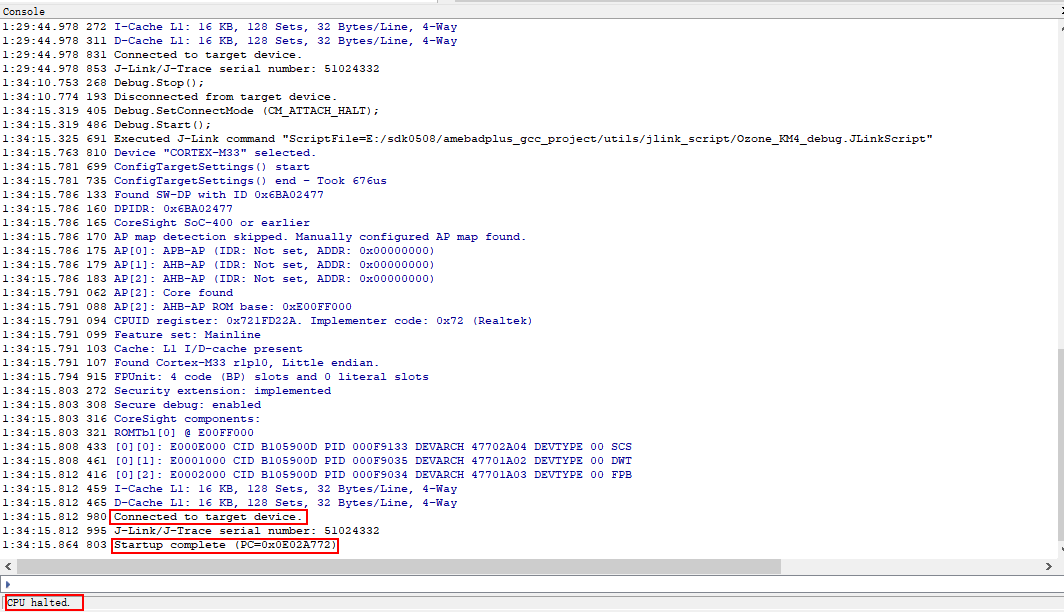Image resolution: width=1064 pixels, height=612 pixels.
Task: Click the command prompt chevron icon
Action: pos(8,584)
